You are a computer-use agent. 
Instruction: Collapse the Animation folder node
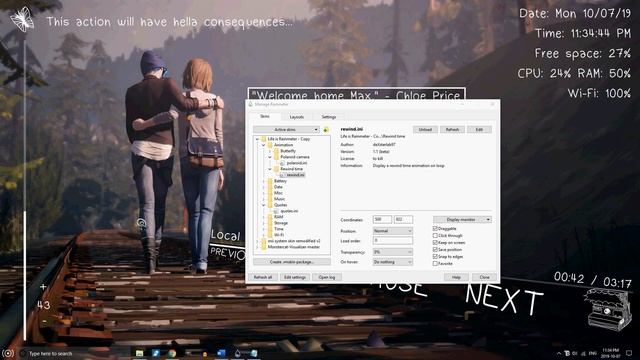click(264, 145)
